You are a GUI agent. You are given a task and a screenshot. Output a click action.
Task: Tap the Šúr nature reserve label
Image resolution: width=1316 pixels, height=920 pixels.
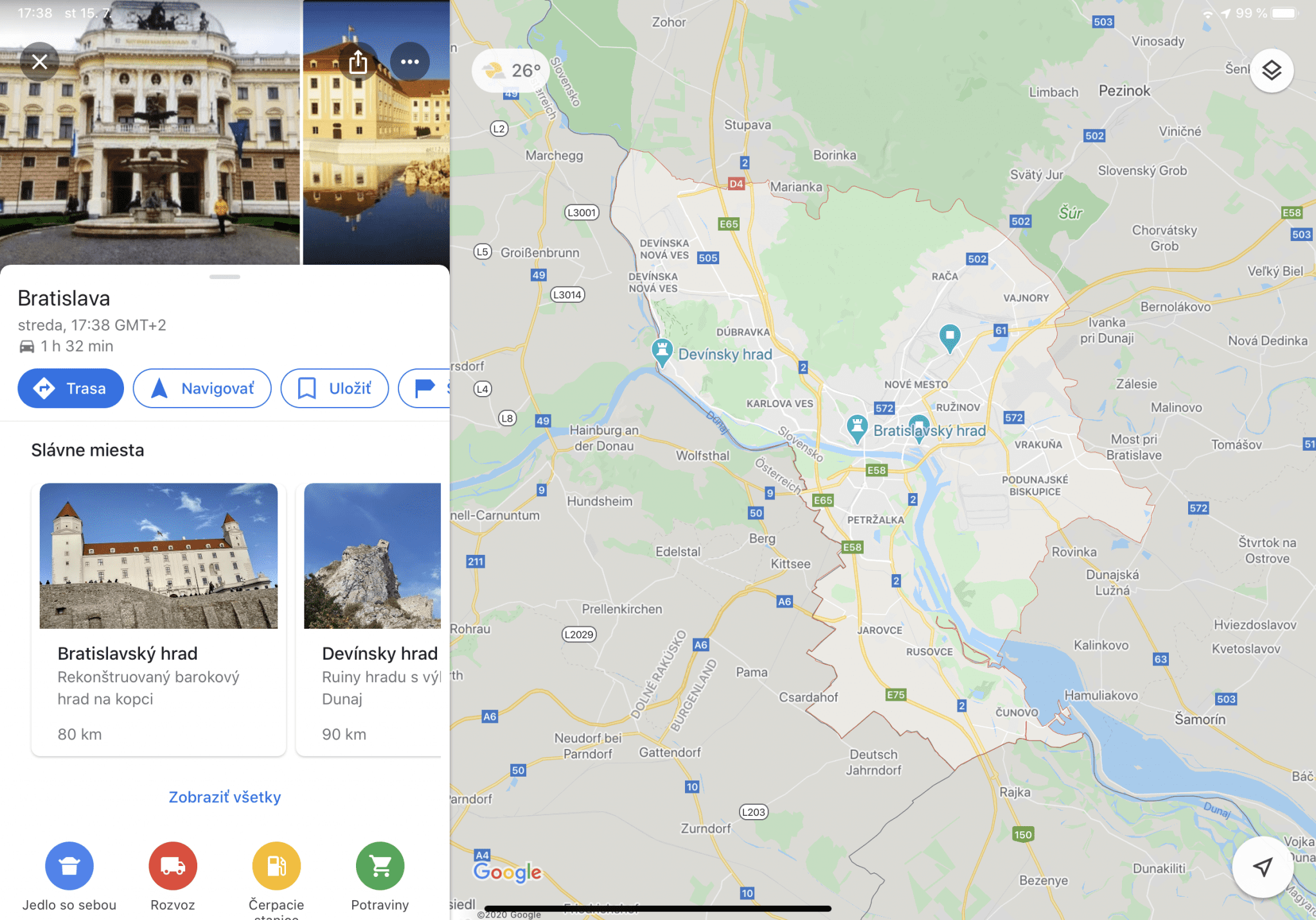1071,213
